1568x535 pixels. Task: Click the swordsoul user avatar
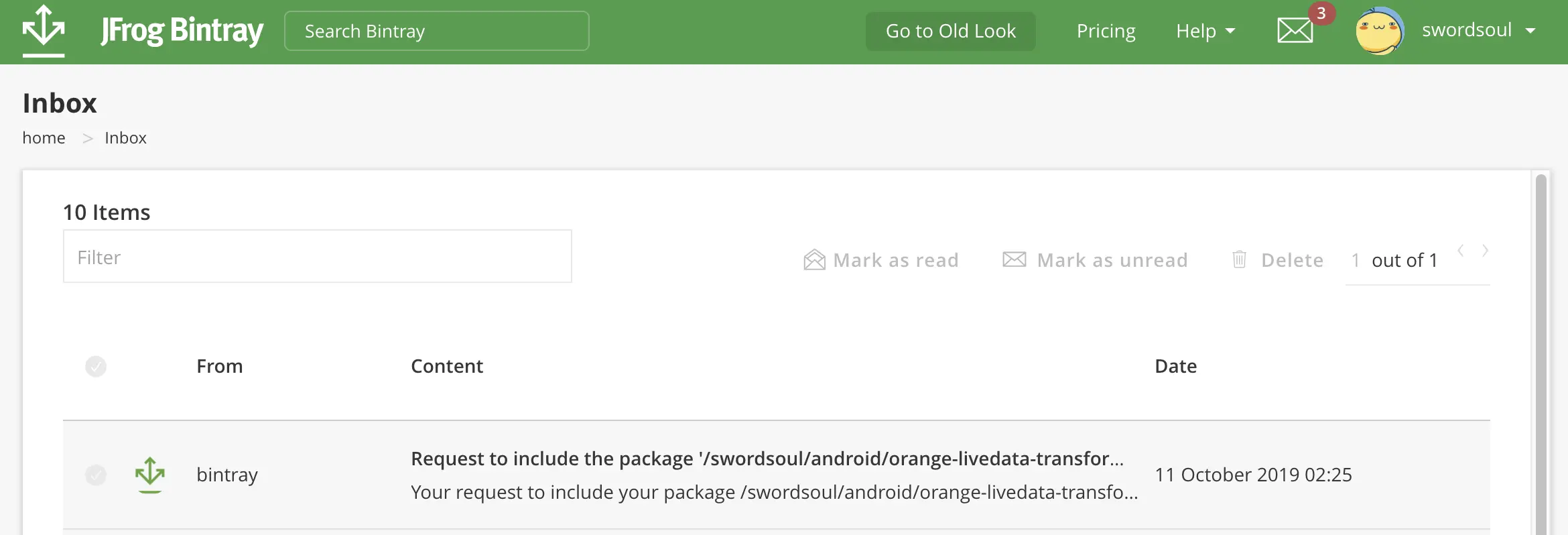[x=1379, y=31]
